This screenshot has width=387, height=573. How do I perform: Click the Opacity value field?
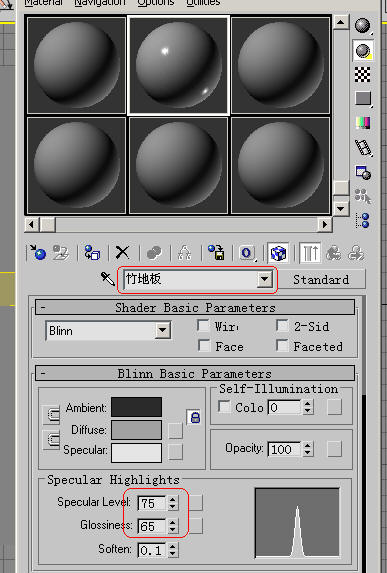[x=285, y=449]
